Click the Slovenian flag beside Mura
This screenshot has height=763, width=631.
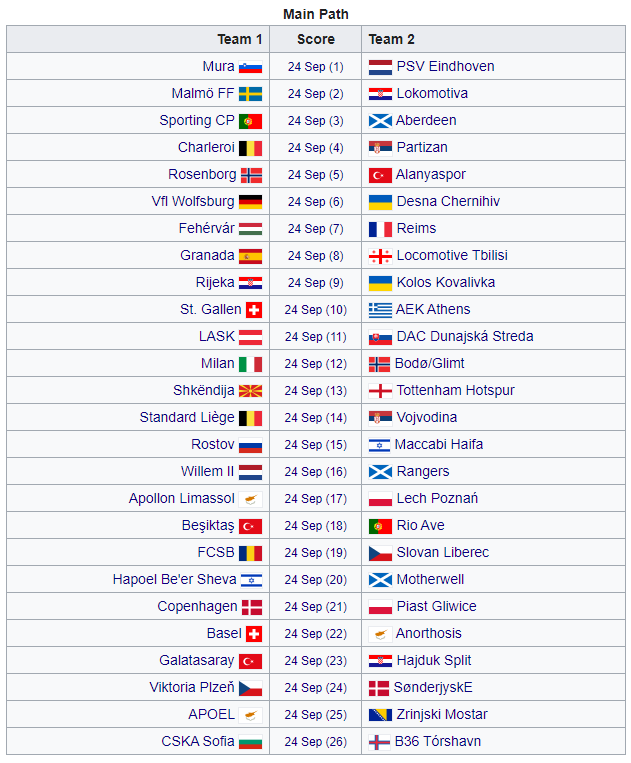tap(250, 67)
